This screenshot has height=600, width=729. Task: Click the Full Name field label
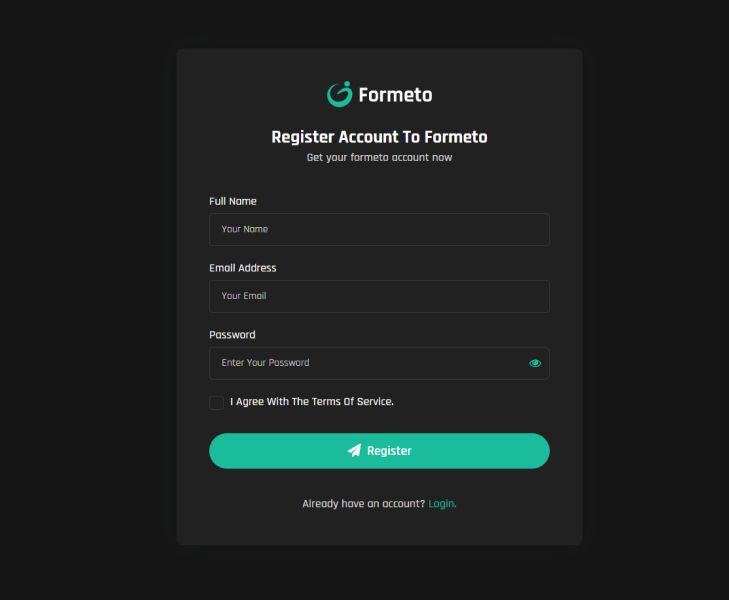pyautogui.click(x=233, y=201)
